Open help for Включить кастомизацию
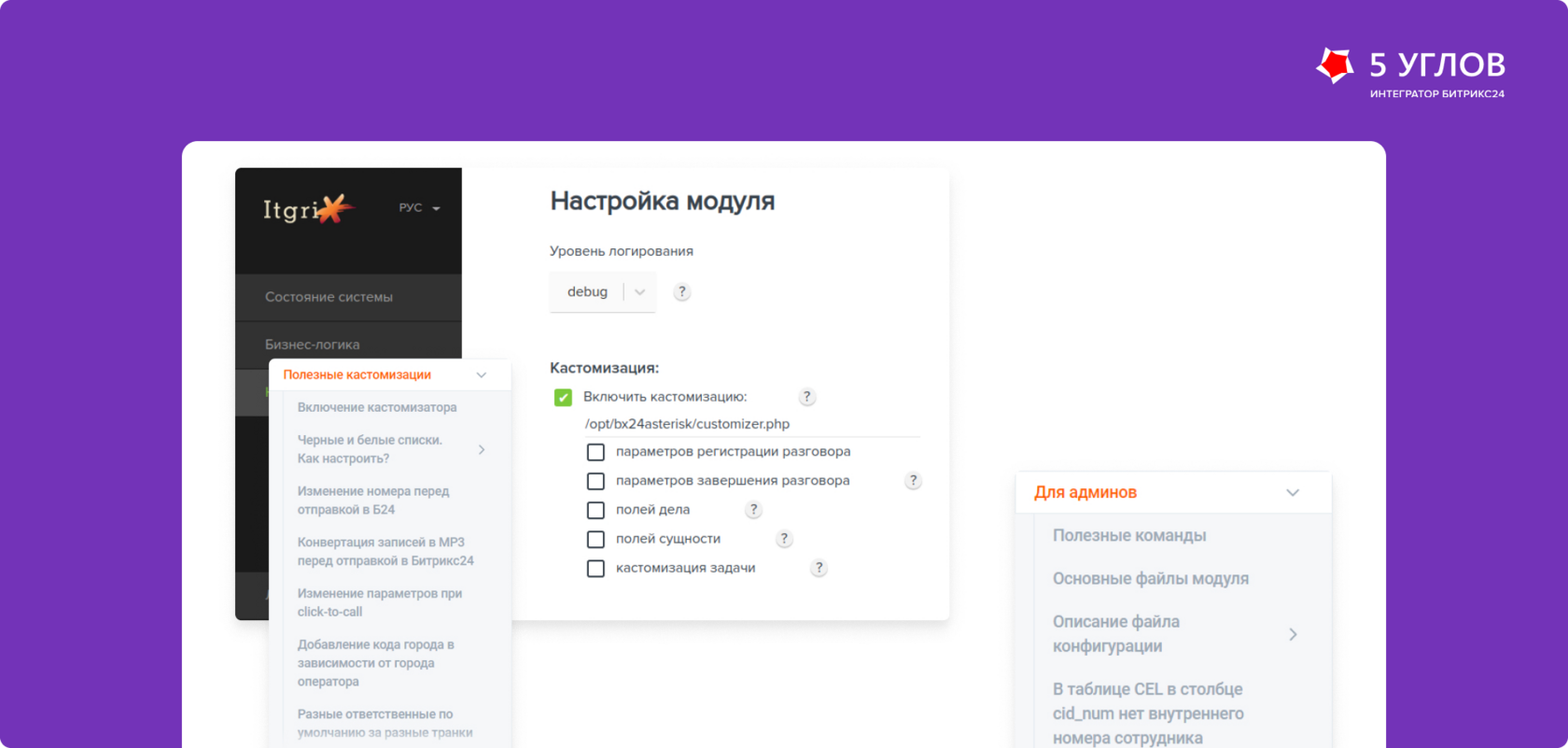 click(x=807, y=397)
